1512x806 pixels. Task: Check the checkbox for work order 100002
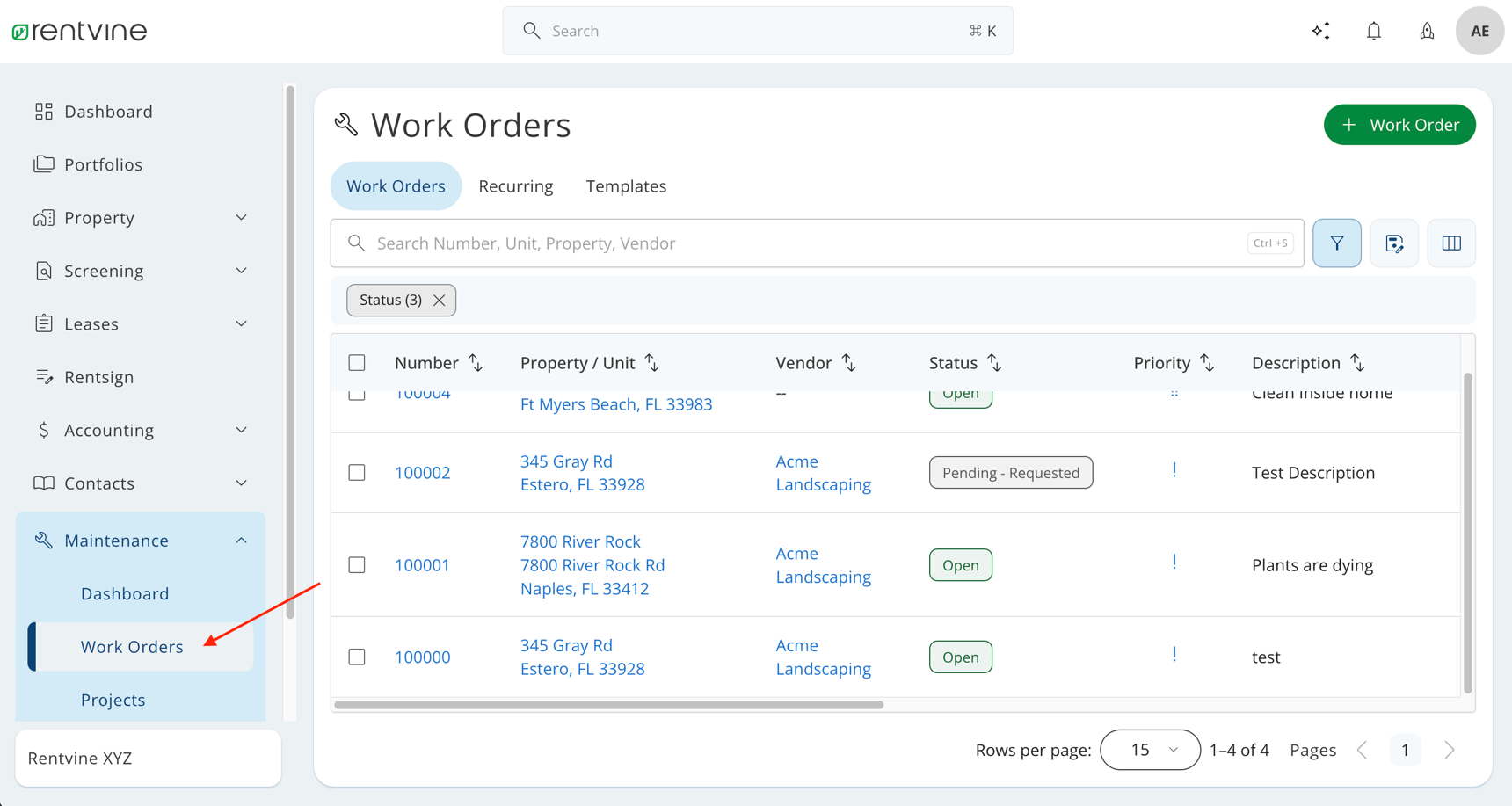coord(357,472)
